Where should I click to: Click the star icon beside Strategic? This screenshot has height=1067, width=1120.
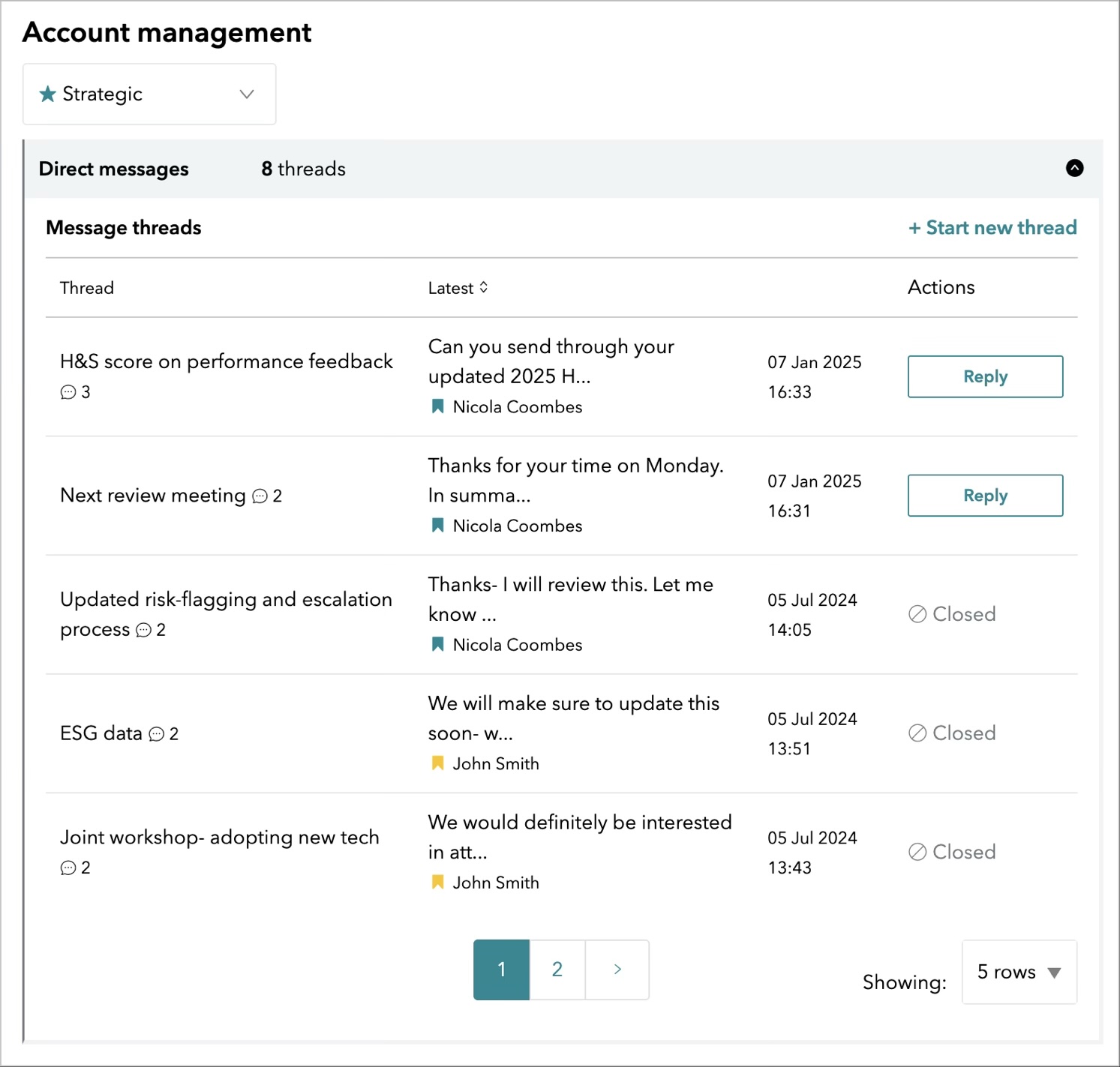point(48,94)
